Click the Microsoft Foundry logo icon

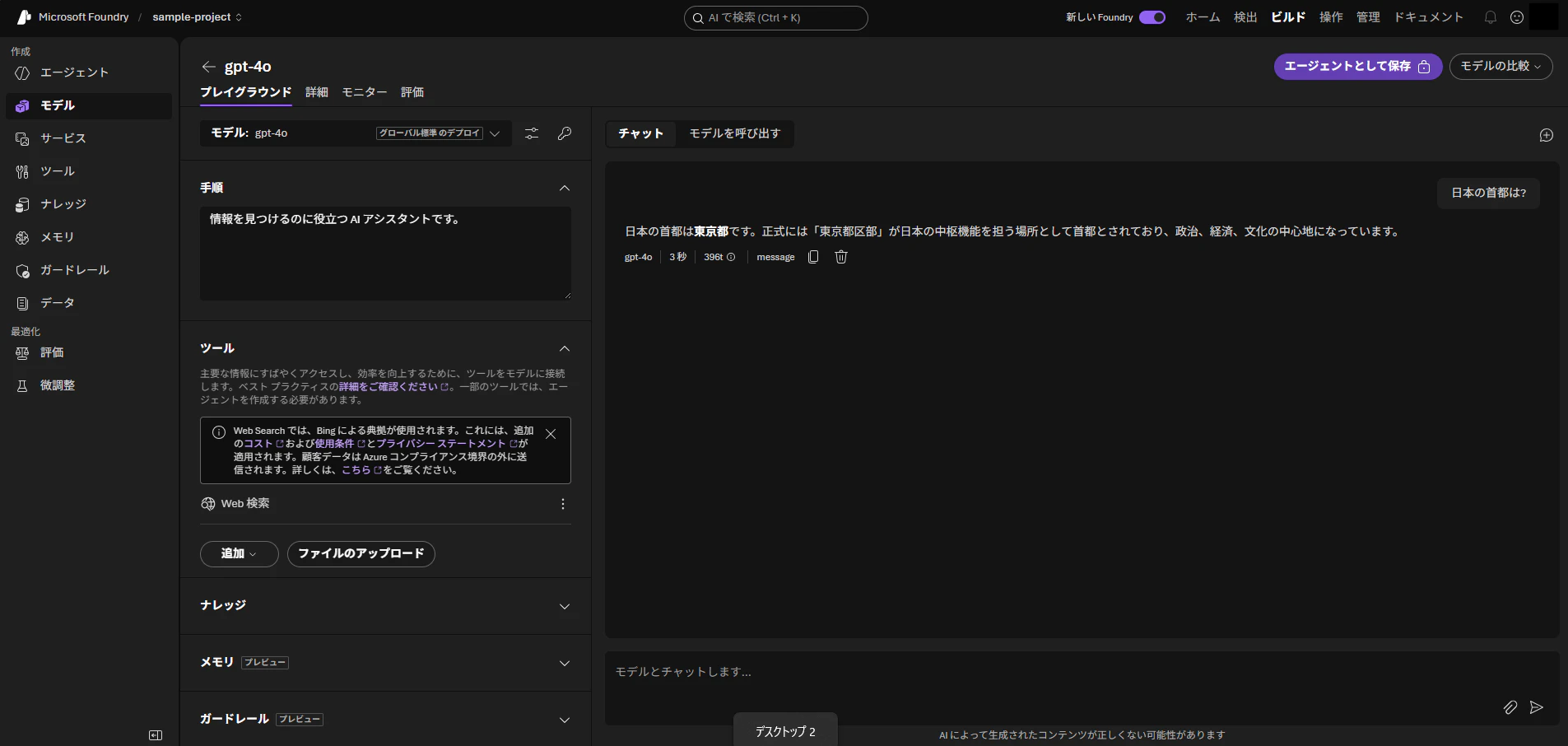pyautogui.click(x=24, y=17)
